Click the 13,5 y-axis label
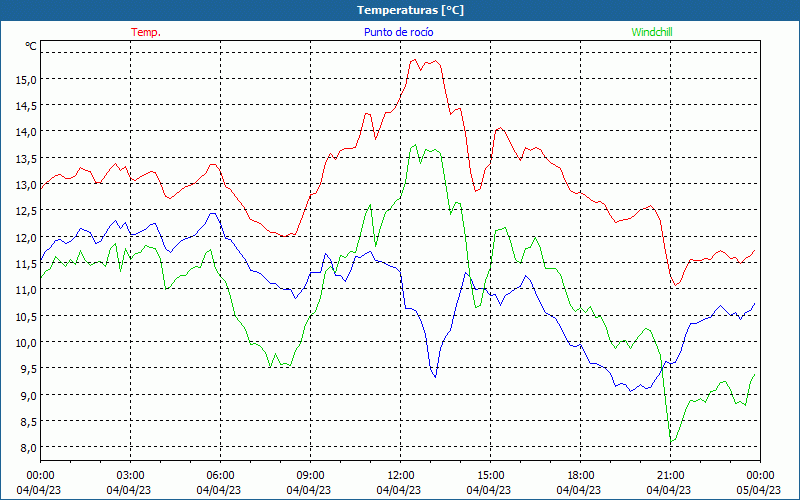 [x=26, y=158]
